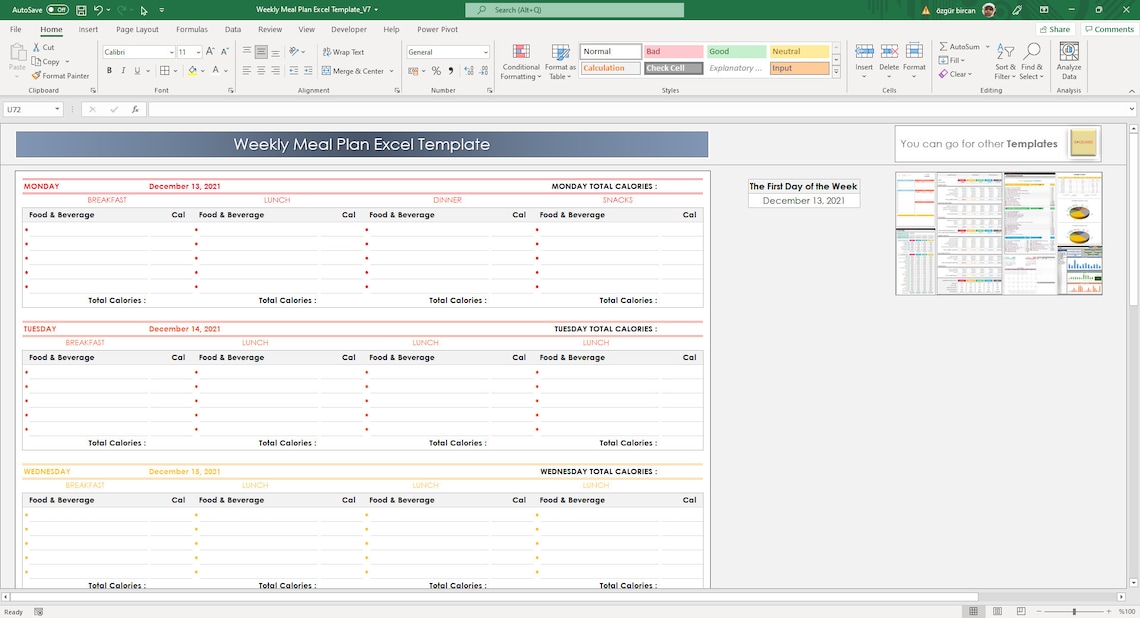
Task: Toggle bold formatting
Action: [x=109, y=70]
